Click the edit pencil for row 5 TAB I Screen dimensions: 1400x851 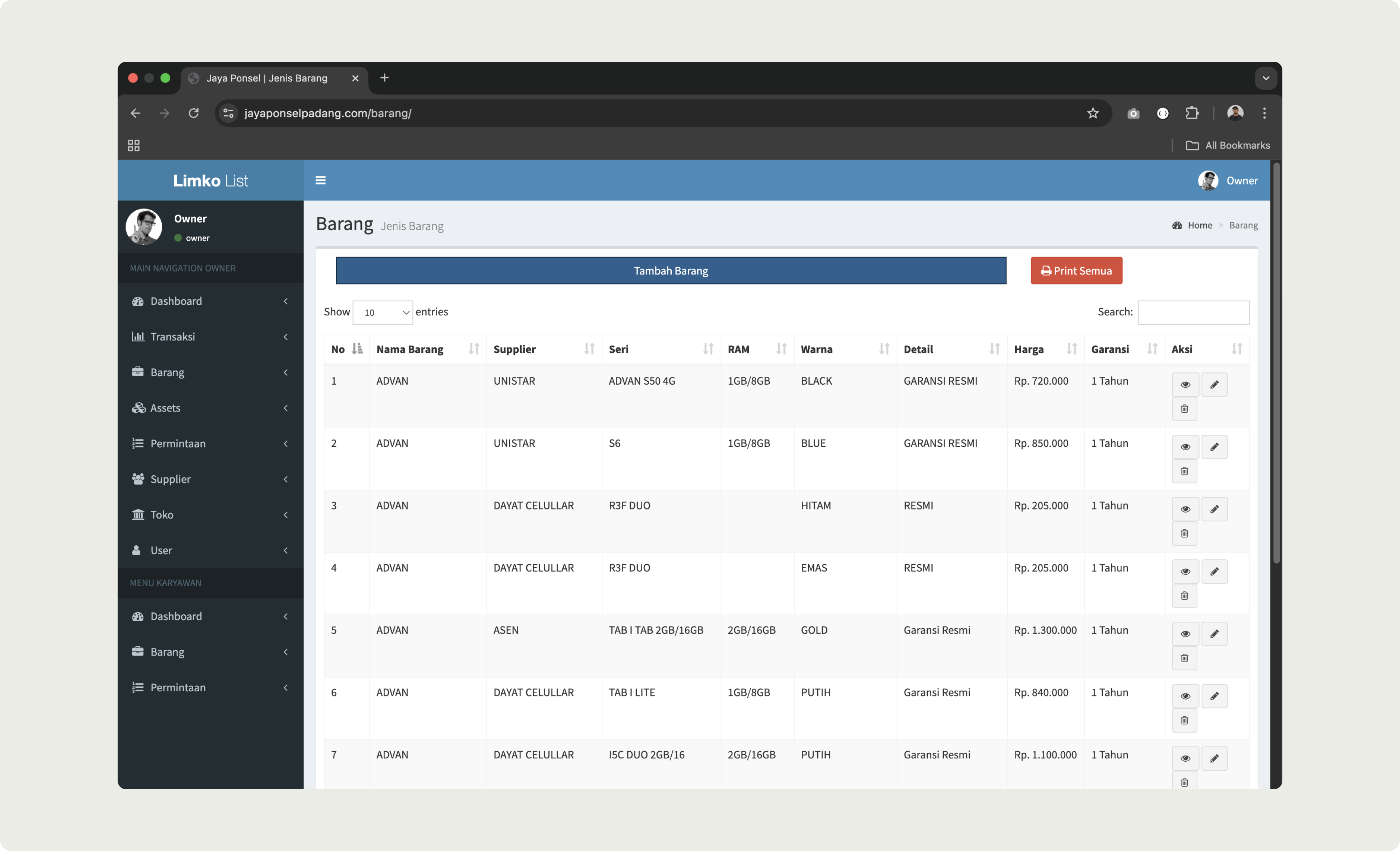(x=1214, y=634)
